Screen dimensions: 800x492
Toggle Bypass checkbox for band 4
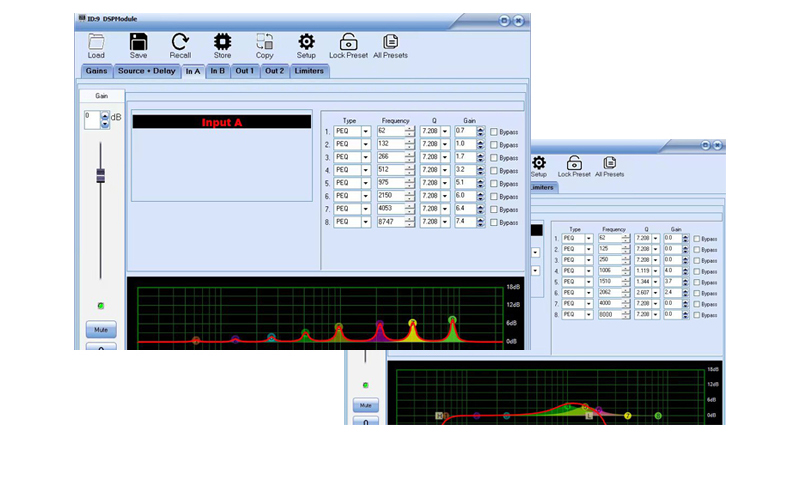pyautogui.click(x=493, y=171)
